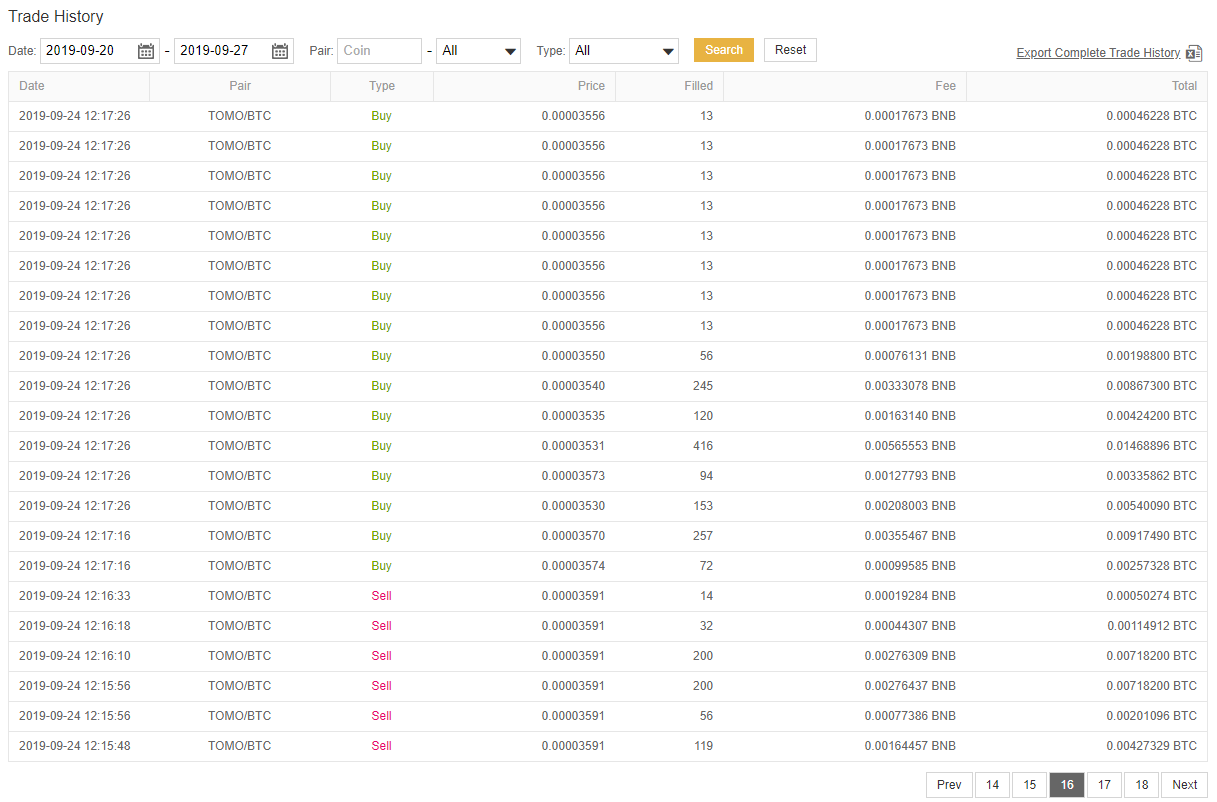This screenshot has height=802, width=1217.
Task: Click filled amount 94
Action: click(707, 476)
